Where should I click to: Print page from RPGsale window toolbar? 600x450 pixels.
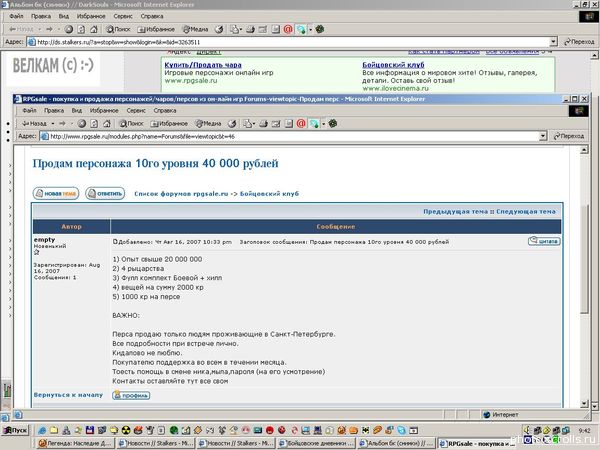(x=263, y=124)
